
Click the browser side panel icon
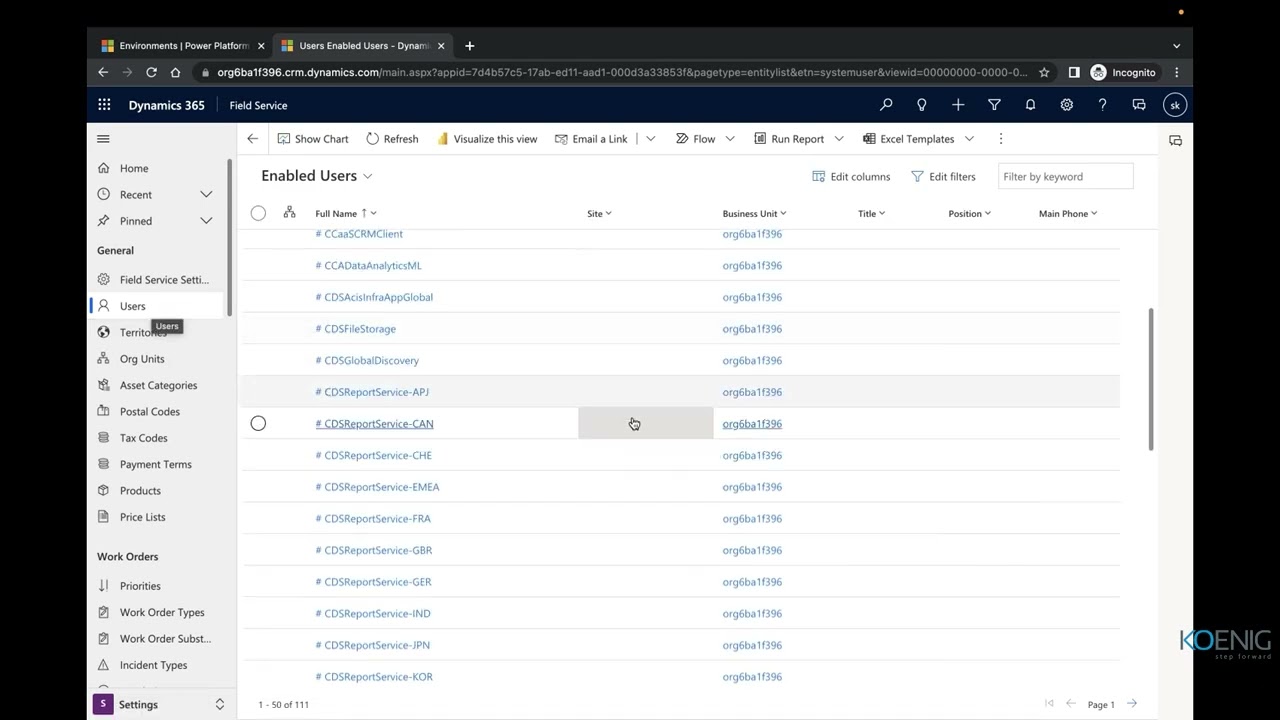pos(1074,72)
